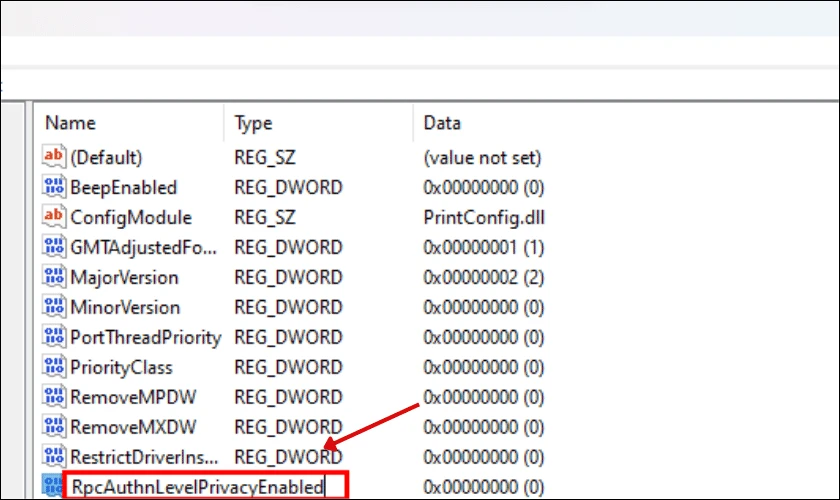Sort values by the Type column header
840x500 pixels.
318,123
